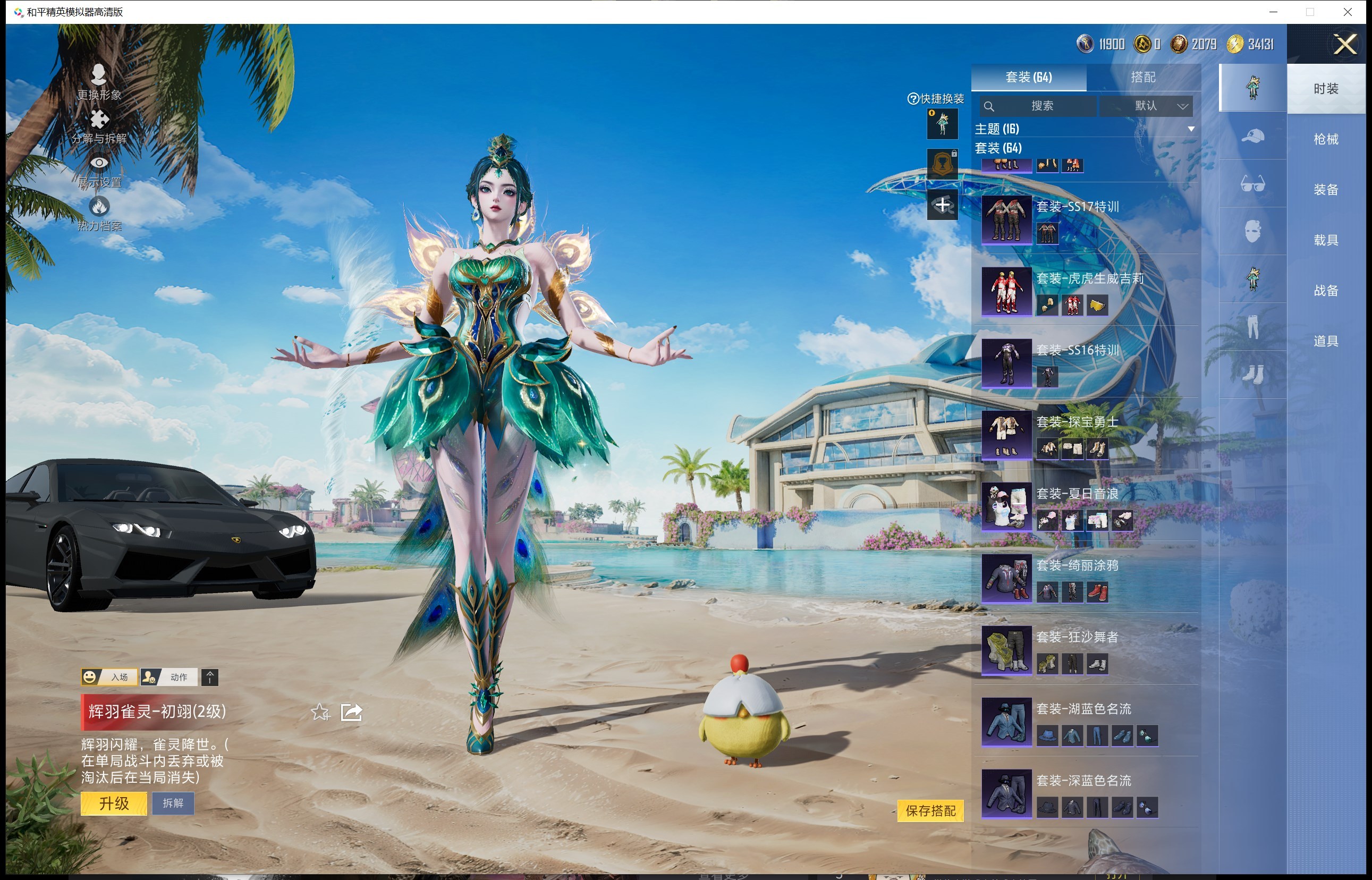The height and width of the screenshot is (880, 1372).
Task: Select 套装-绮丽涂鸦 outfit name
Action: 1077,566
